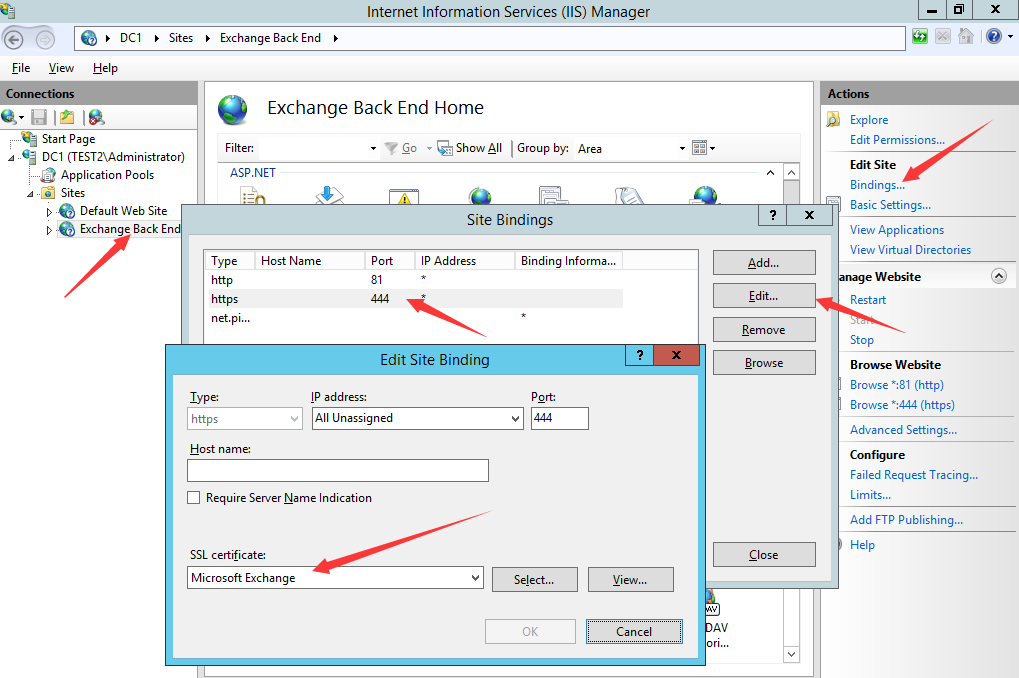Open the View menu

click(x=61, y=68)
